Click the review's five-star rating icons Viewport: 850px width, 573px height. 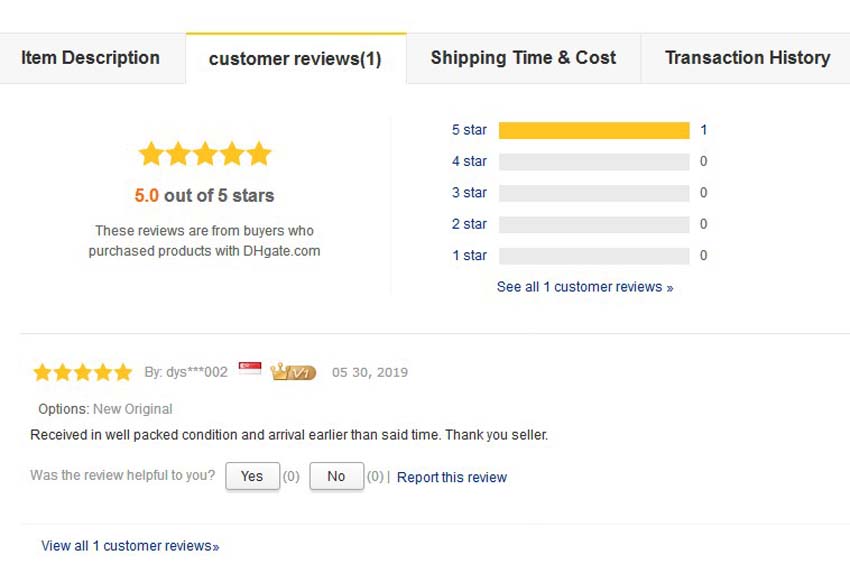(x=82, y=372)
